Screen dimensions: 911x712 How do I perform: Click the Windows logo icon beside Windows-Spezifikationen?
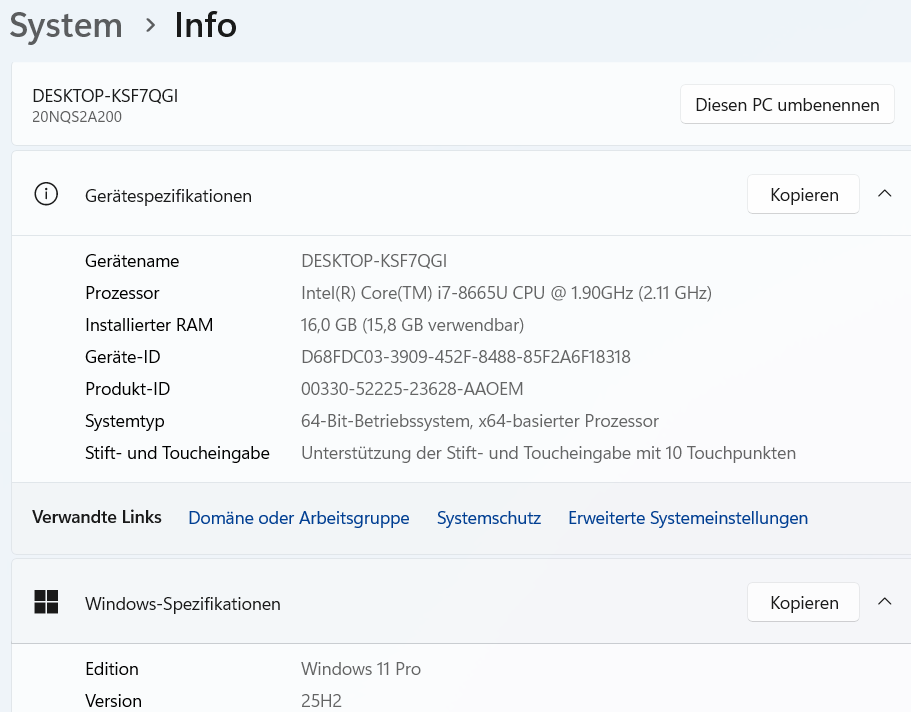[46, 602]
